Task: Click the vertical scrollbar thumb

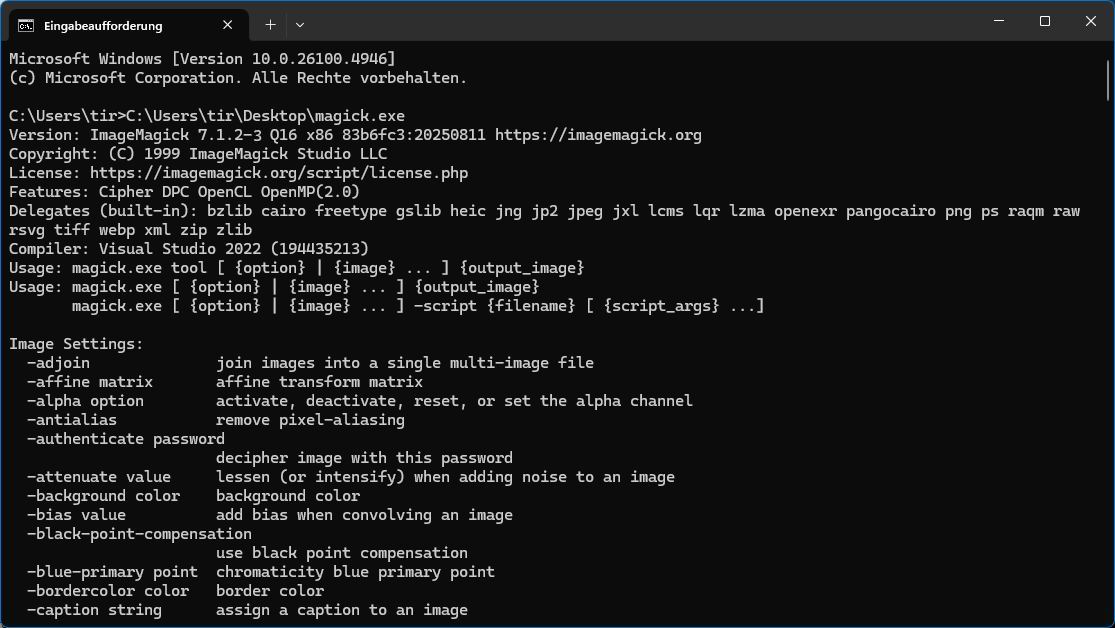Action: point(1108,75)
